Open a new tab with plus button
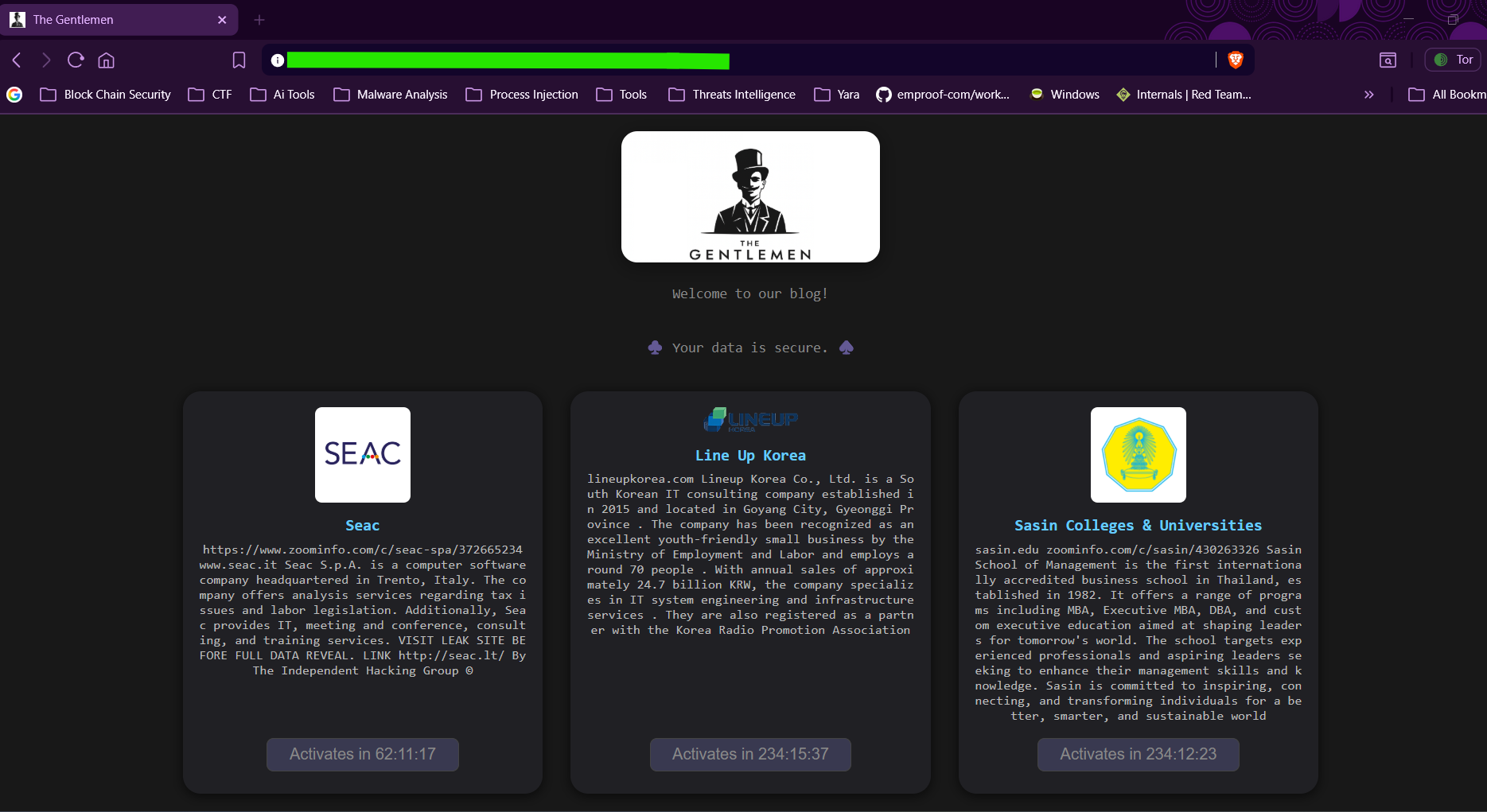 pos(259,20)
